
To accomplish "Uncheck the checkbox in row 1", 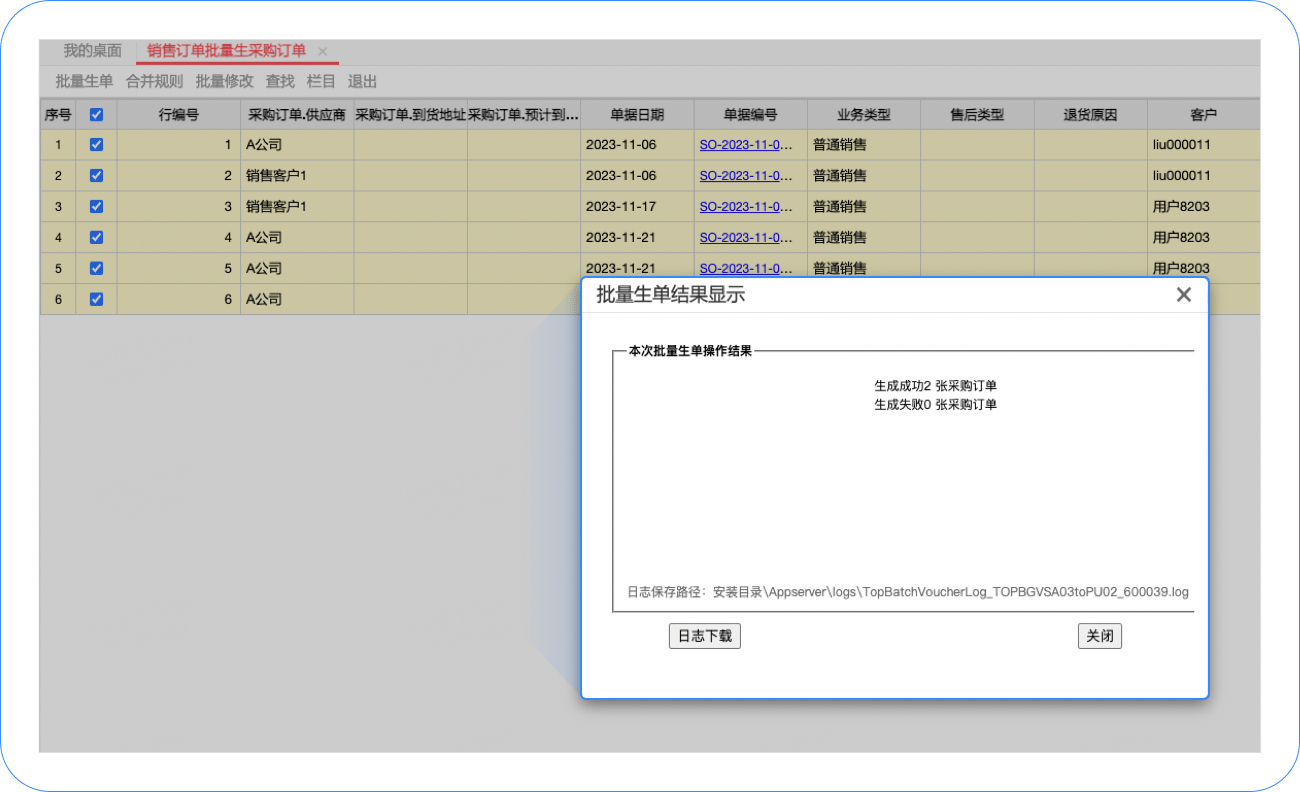I will pos(96,145).
